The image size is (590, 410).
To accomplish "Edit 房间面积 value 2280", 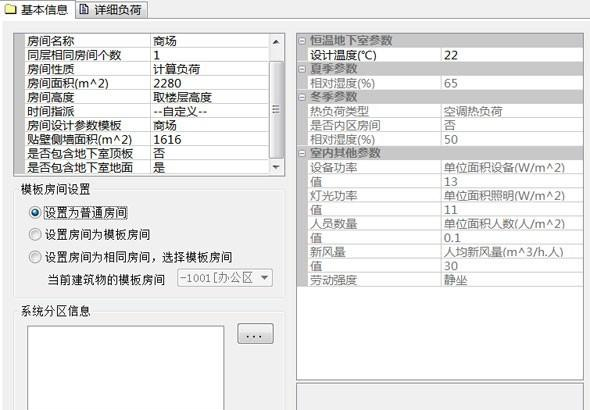I will (x=210, y=83).
